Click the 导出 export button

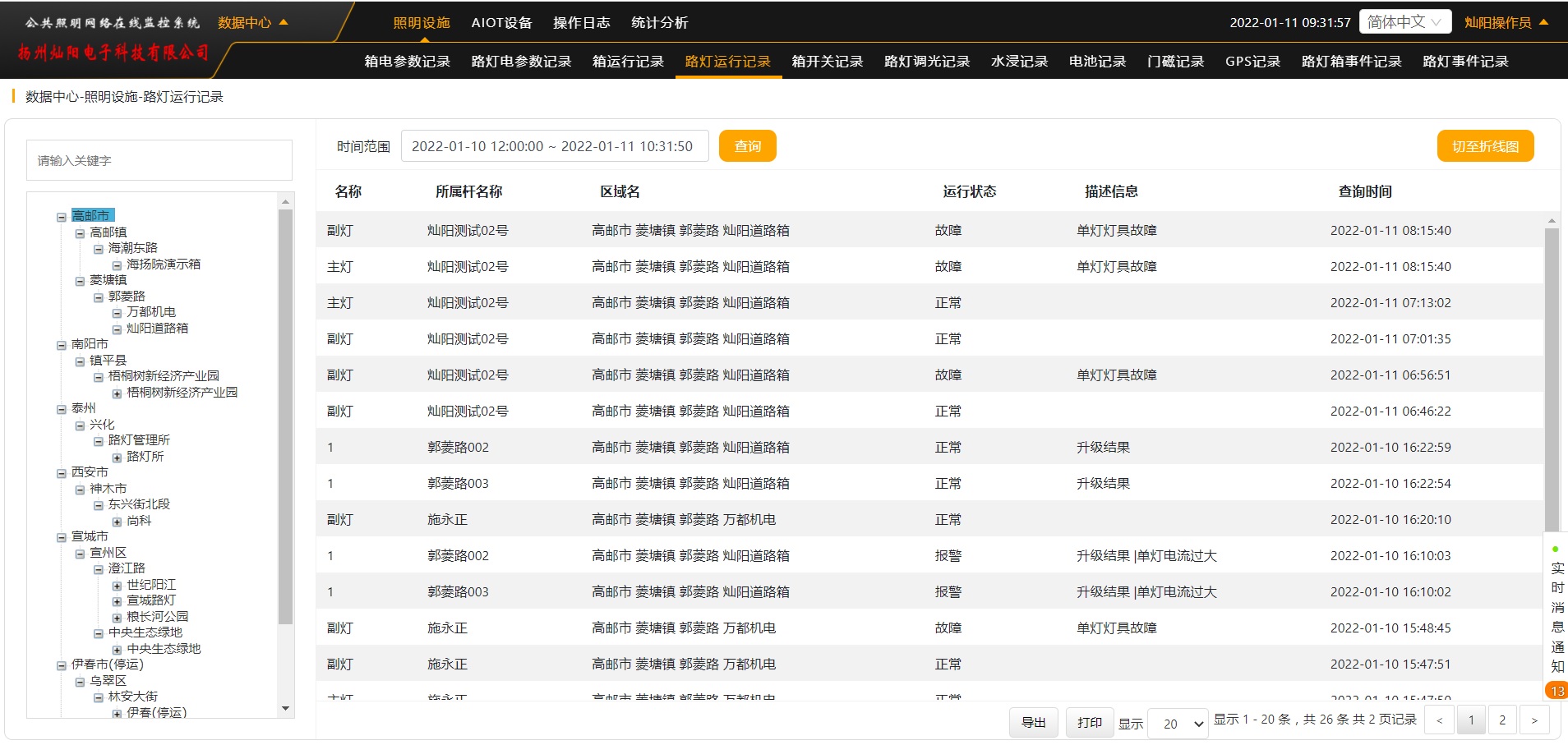tap(1033, 722)
